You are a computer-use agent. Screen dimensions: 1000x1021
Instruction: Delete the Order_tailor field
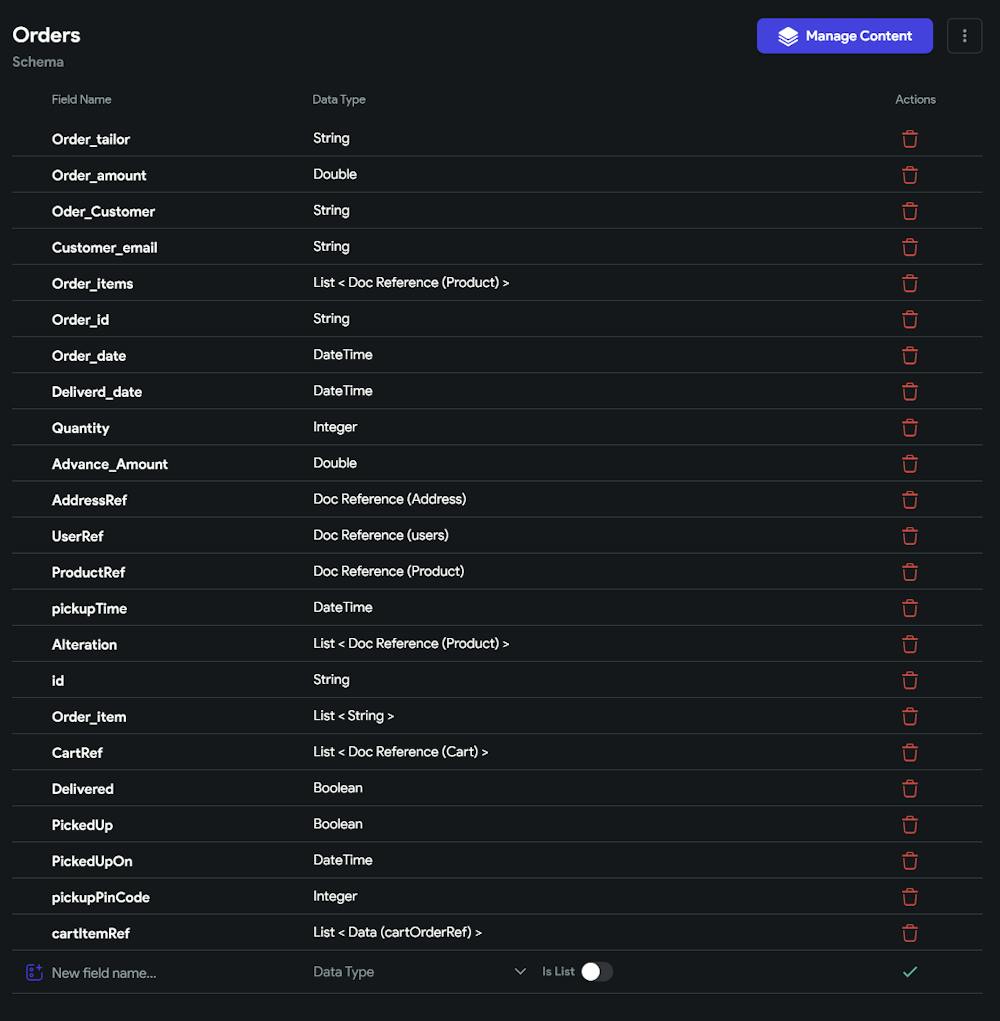coord(910,139)
